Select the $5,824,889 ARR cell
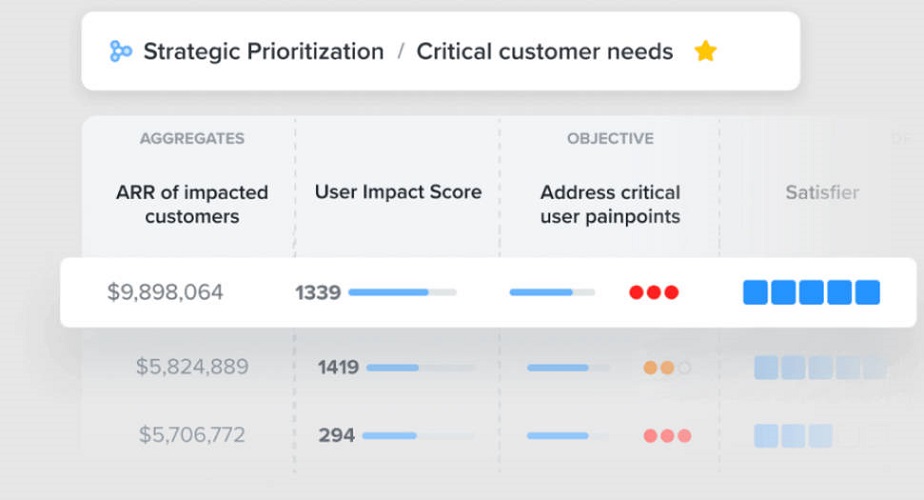The image size is (924, 500). tap(192, 368)
